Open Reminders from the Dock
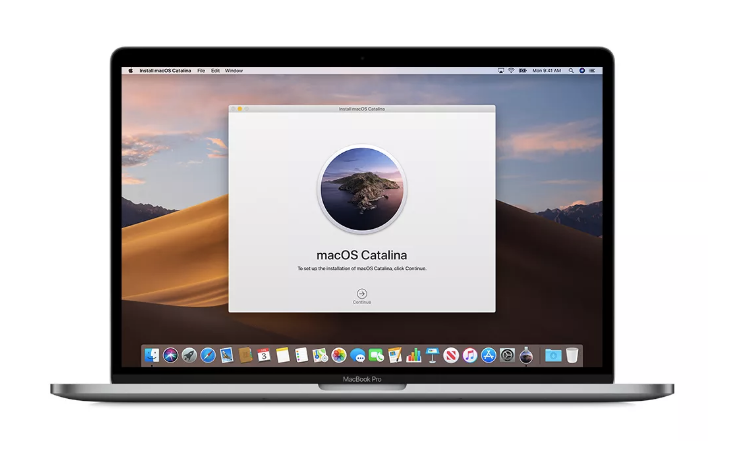This screenshot has width=751, height=452. pos(301,355)
